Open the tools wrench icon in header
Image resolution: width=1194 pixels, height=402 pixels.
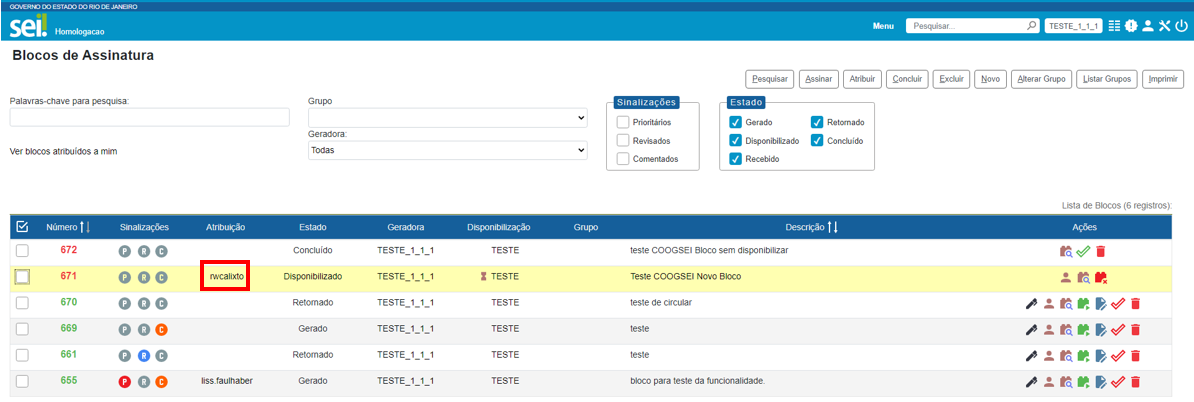pyautogui.click(x=1165, y=26)
